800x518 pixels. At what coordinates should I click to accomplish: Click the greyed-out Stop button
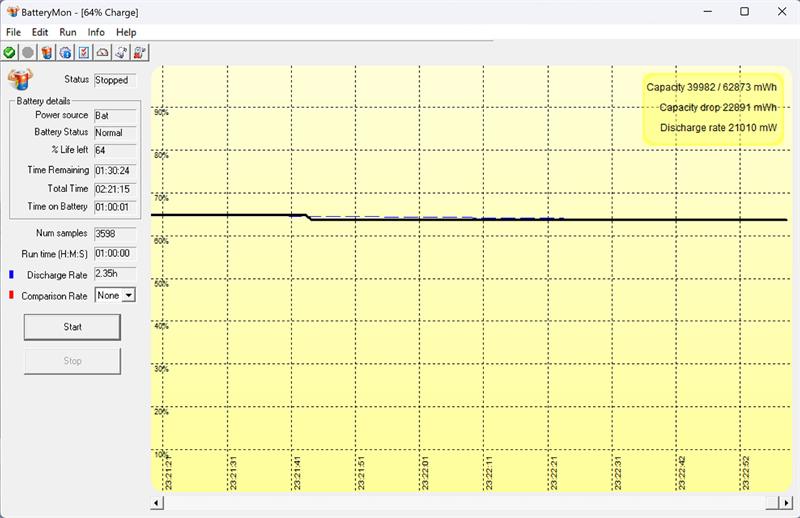[72, 361]
